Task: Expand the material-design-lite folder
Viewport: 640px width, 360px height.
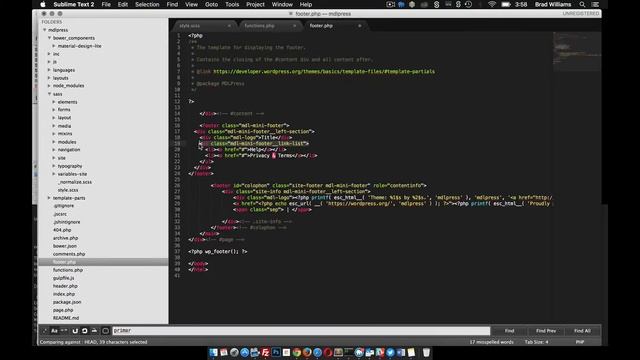Action: pyautogui.click(x=54, y=46)
